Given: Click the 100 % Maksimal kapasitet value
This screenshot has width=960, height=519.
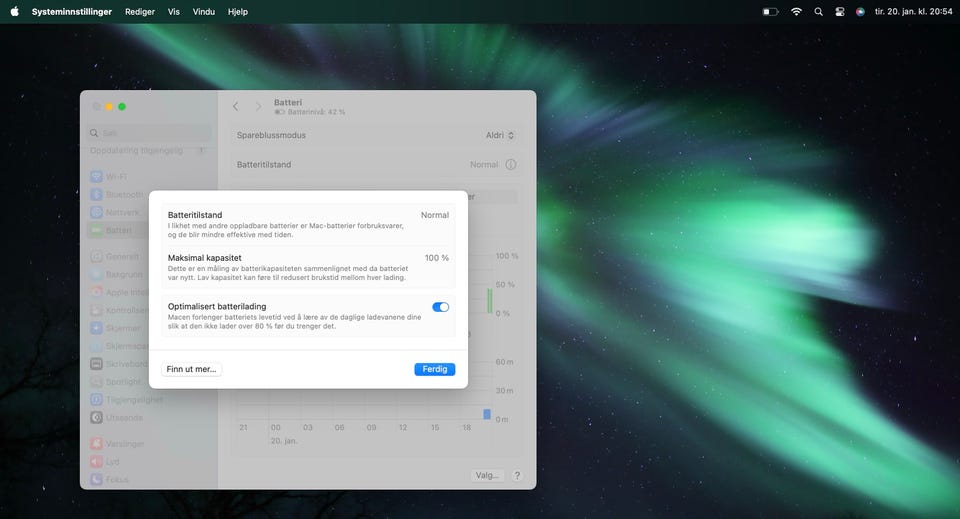Looking at the screenshot, I should click(437, 258).
